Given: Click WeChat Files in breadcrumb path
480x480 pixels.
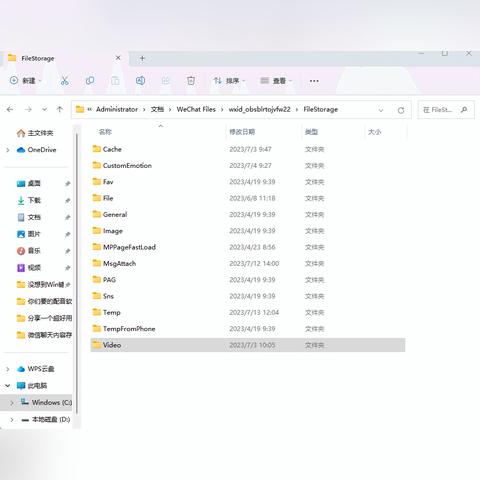Looking at the screenshot, I should (x=196, y=109).
